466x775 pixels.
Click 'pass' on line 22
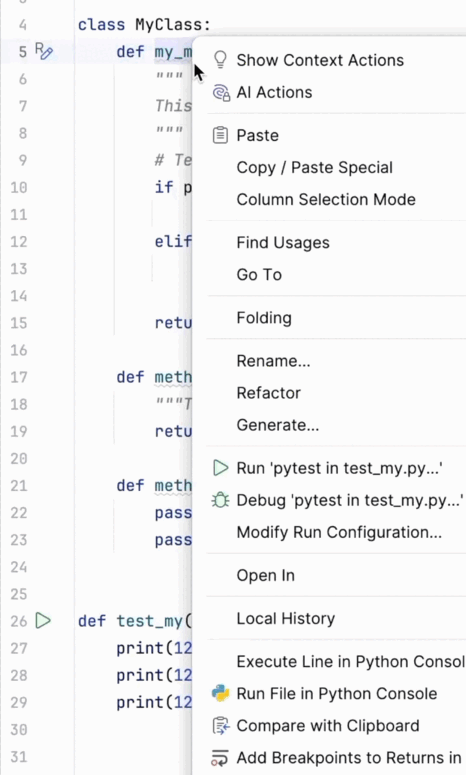tap(173, 513)
